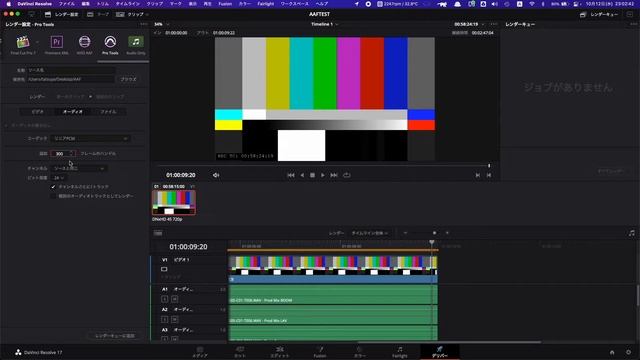This screenshot has width=640, height=360.
Task: Click the 保存先 location path field
Action: click(71, 79)
